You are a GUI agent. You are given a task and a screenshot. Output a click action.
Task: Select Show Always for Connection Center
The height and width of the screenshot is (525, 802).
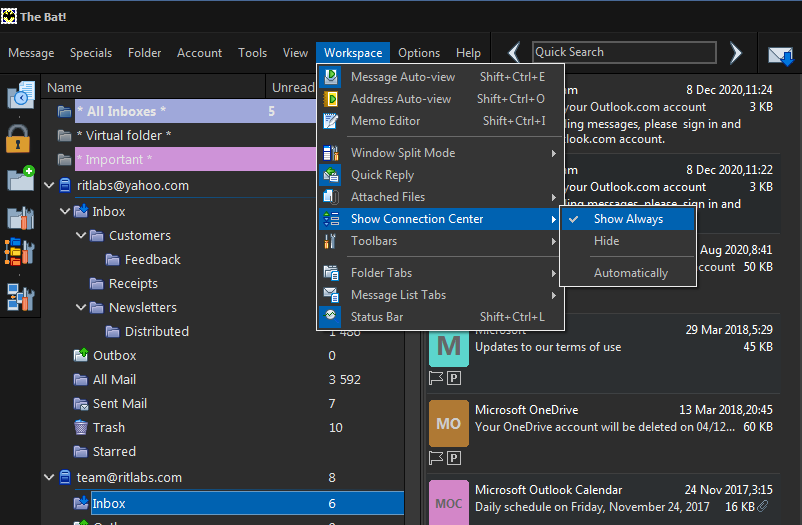pyautogui.click(x=628, y=219)
